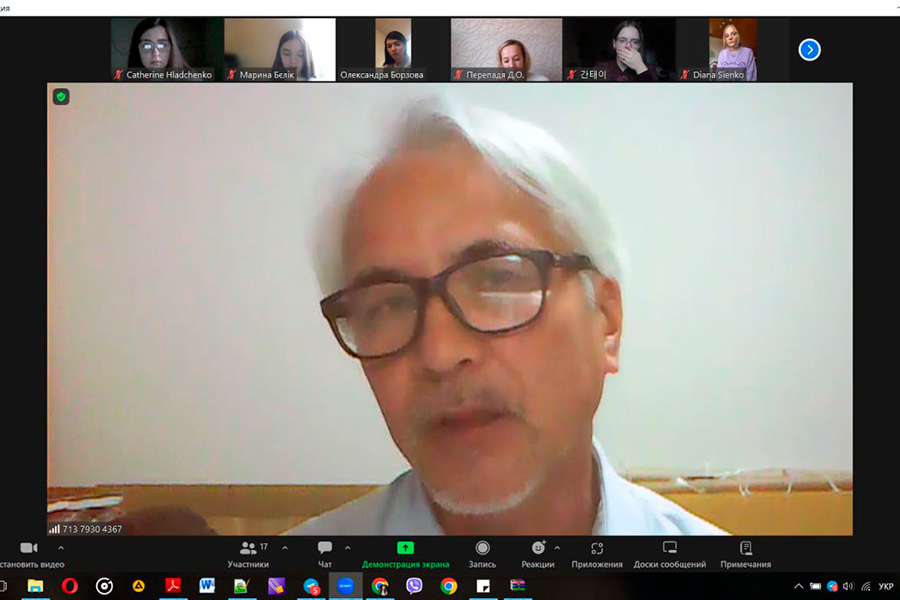The image size is (900, 600).
Task: Open Telegram from taskbar
Action: [311, 586]
